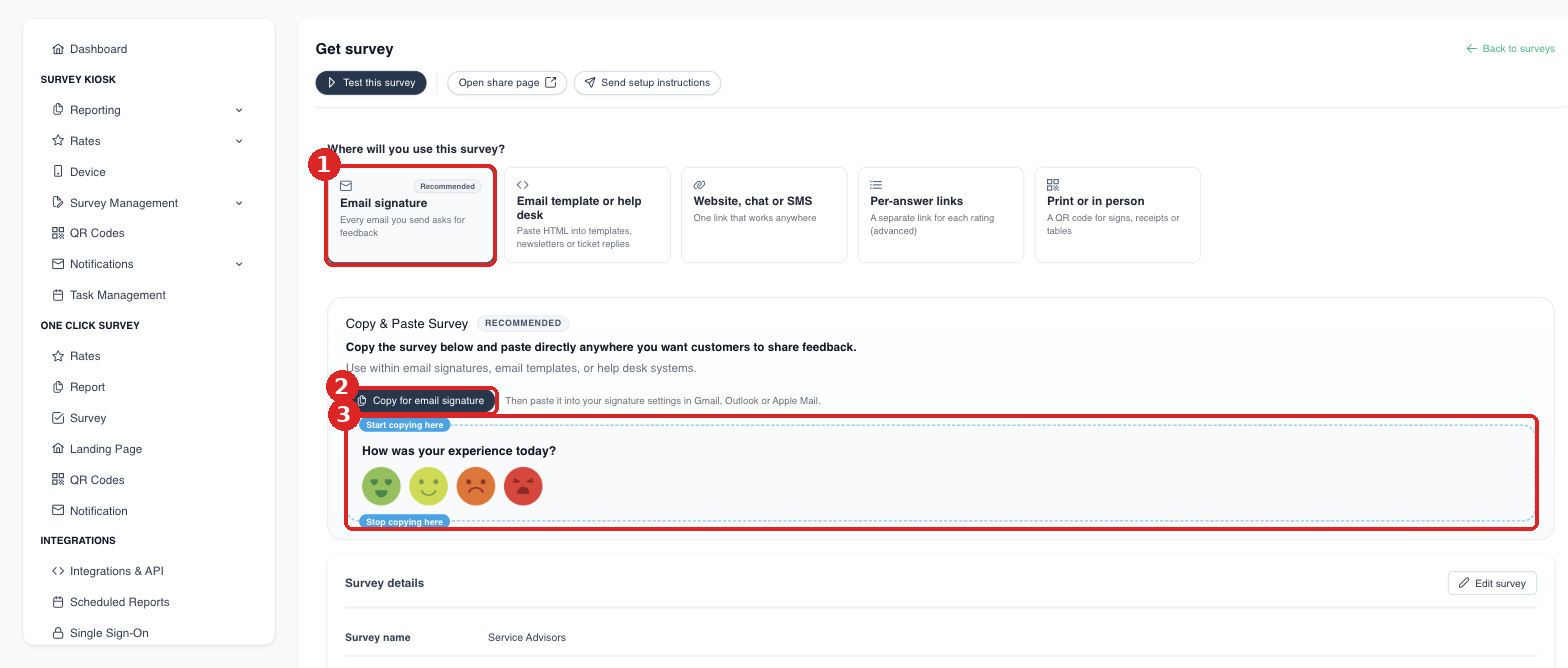
Task: Click the Notification envelope icon under One Click Survey
Action: pyautogui.click(x=58, y=511)
